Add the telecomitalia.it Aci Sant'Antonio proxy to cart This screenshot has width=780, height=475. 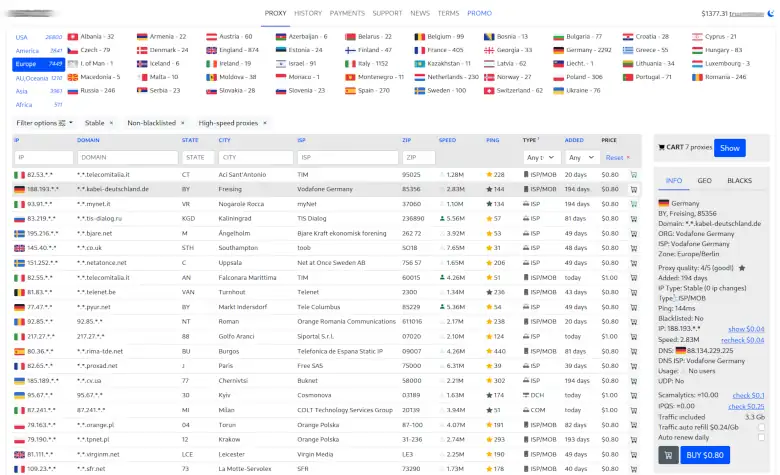tap(633, 174)
